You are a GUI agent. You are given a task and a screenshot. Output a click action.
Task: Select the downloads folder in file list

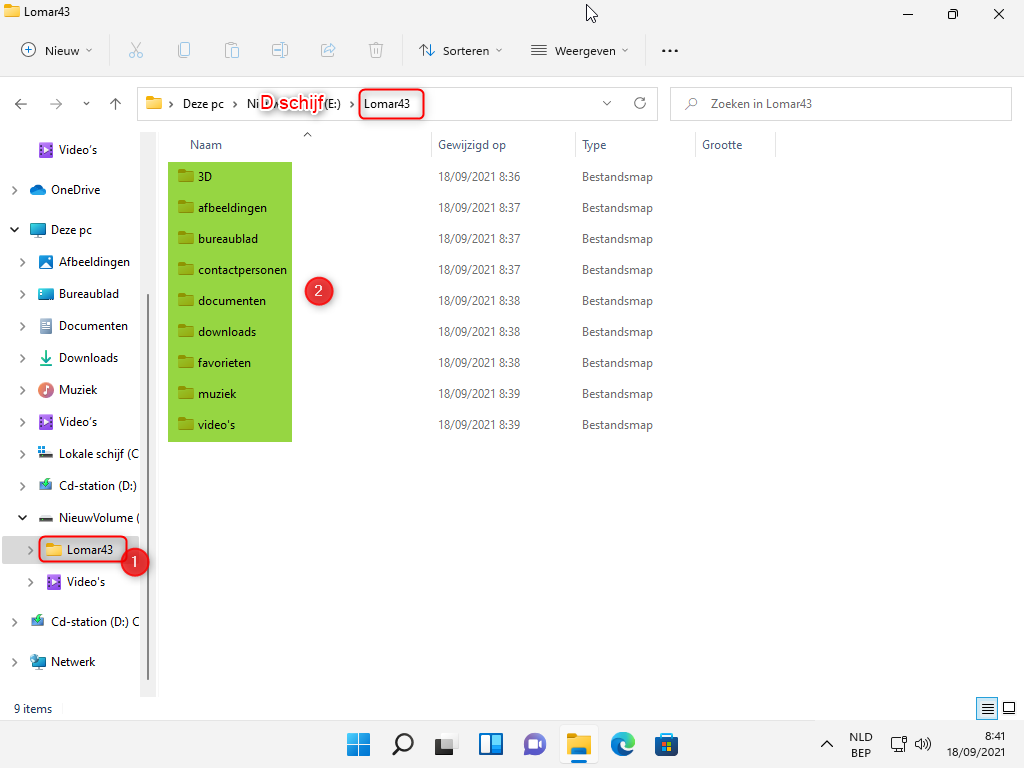pyautogui.click(x=217, y=332)
